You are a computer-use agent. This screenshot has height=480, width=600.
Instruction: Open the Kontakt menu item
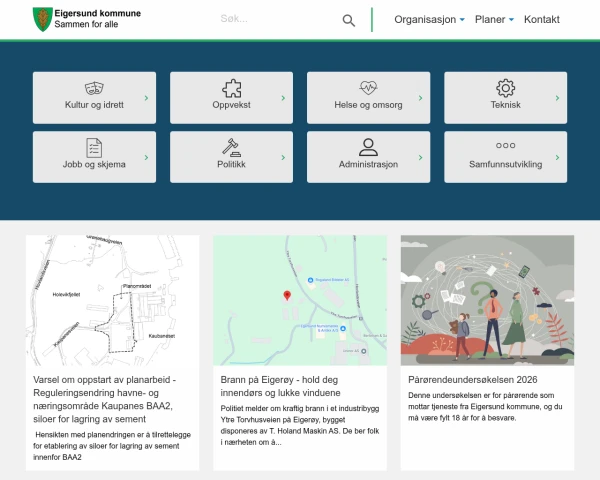tap(541, 20)
